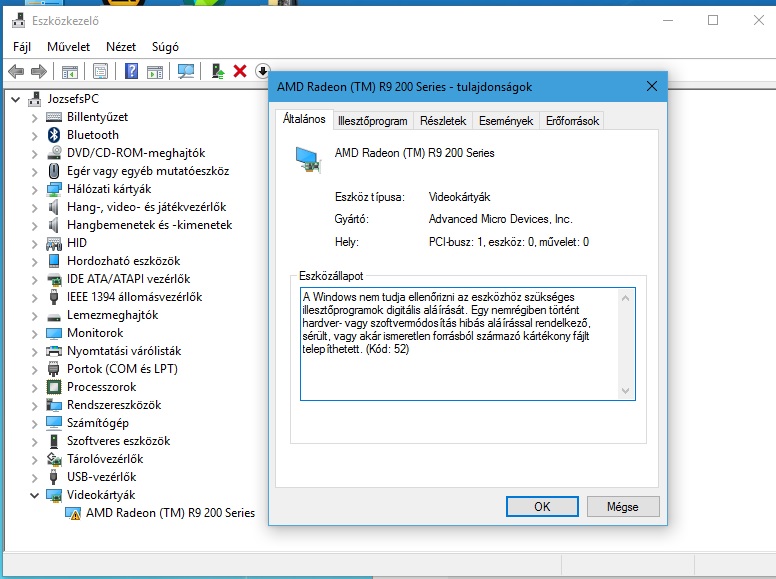
Task: Select the Rendszereszközök tree item
Action: click(x=114, y=405)
